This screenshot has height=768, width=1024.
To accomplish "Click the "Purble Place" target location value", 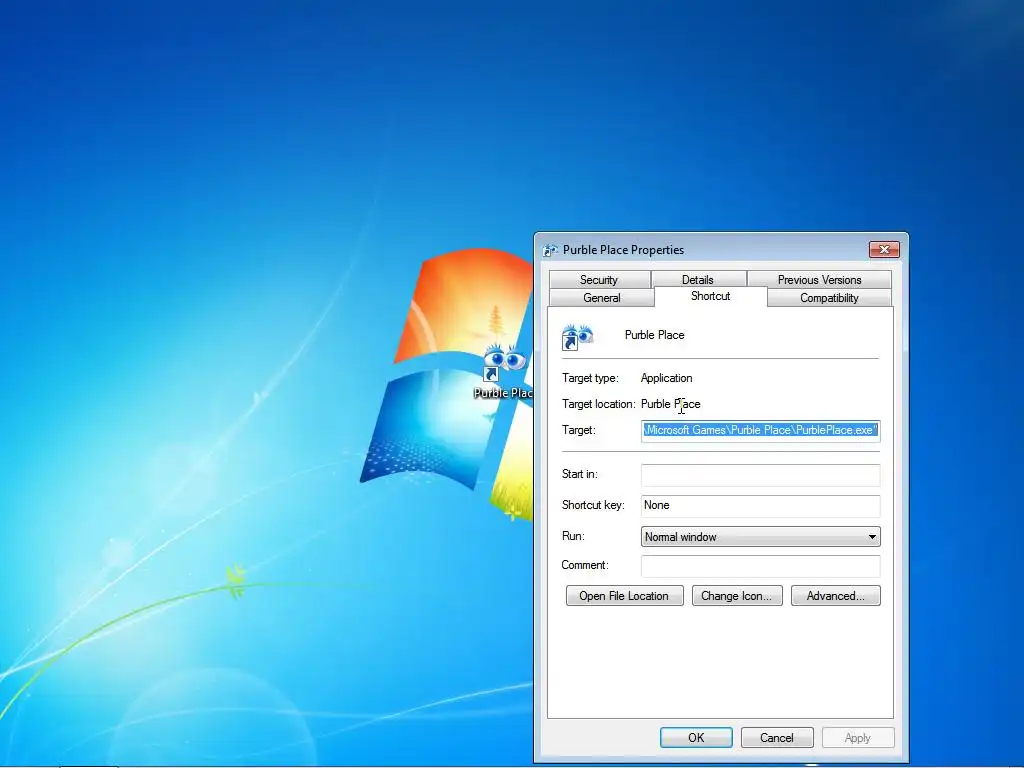I will coord(671,404).
